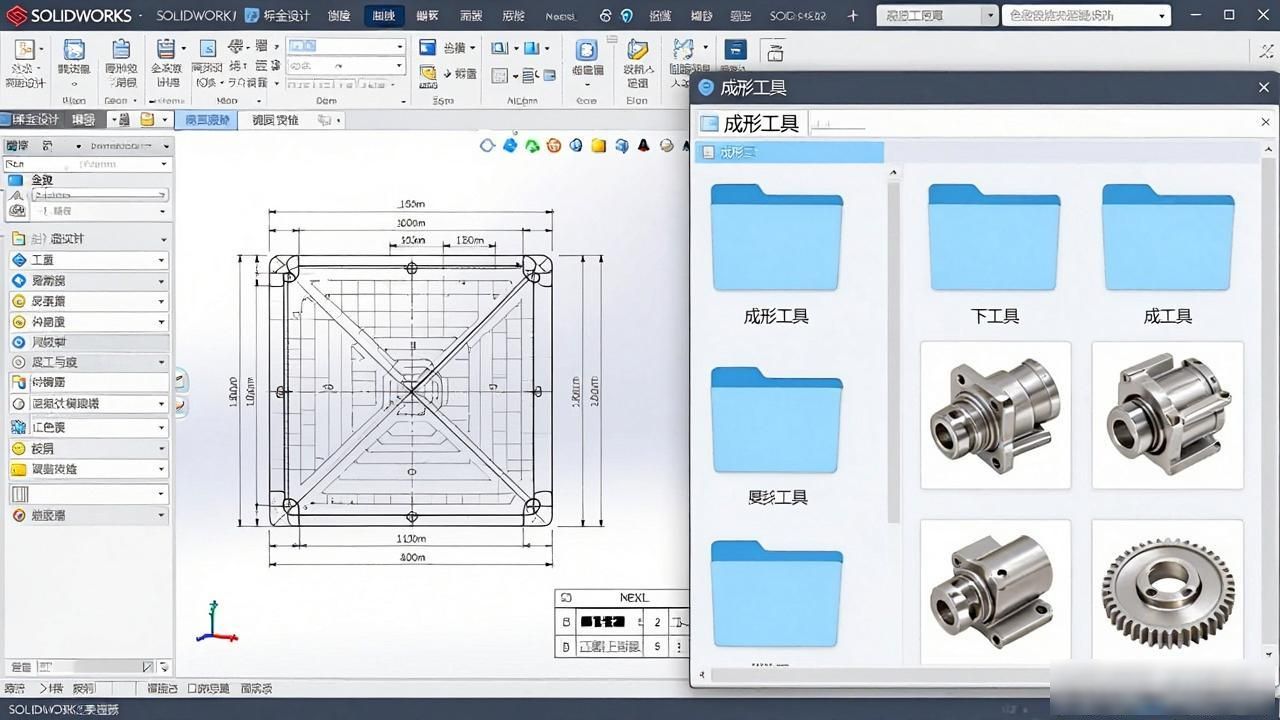Close the inner 成形工具 pane with its X
Viewport: 1280px width, 720px height.
1265,122
